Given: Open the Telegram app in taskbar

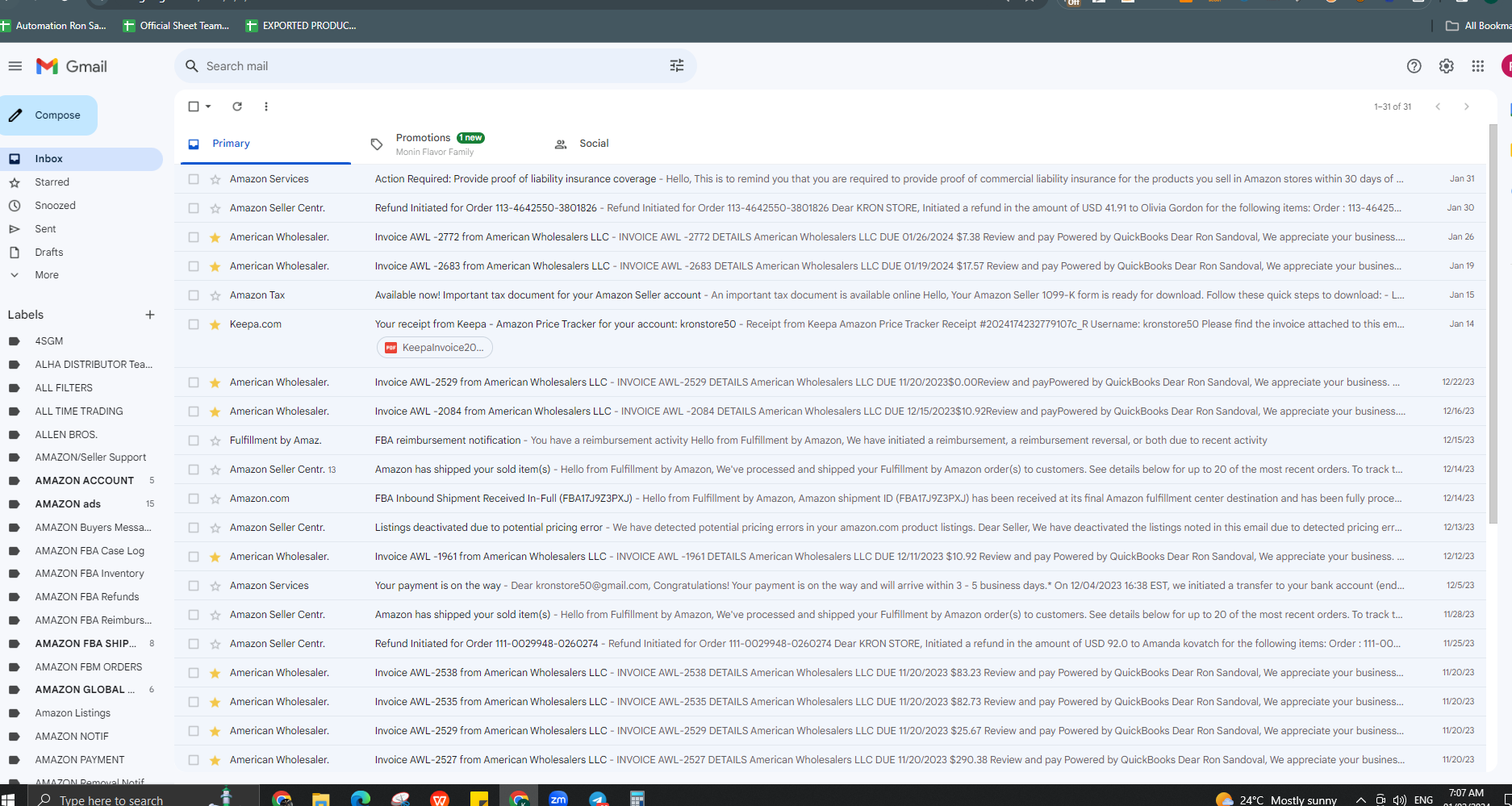Looking at the screenshot, I should pos(598,798).
